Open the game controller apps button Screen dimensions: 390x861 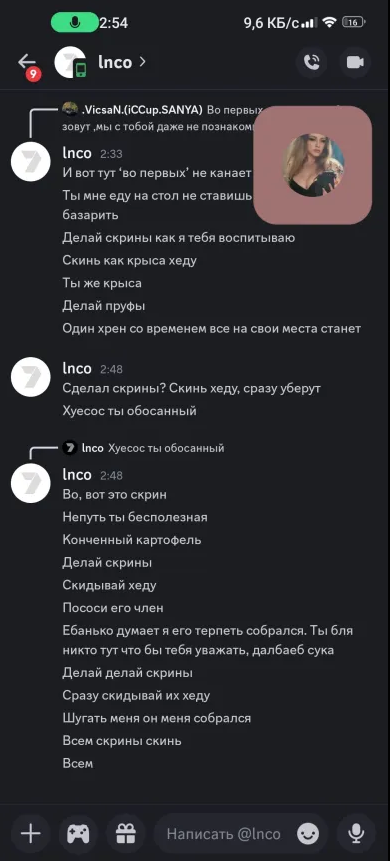78,834
